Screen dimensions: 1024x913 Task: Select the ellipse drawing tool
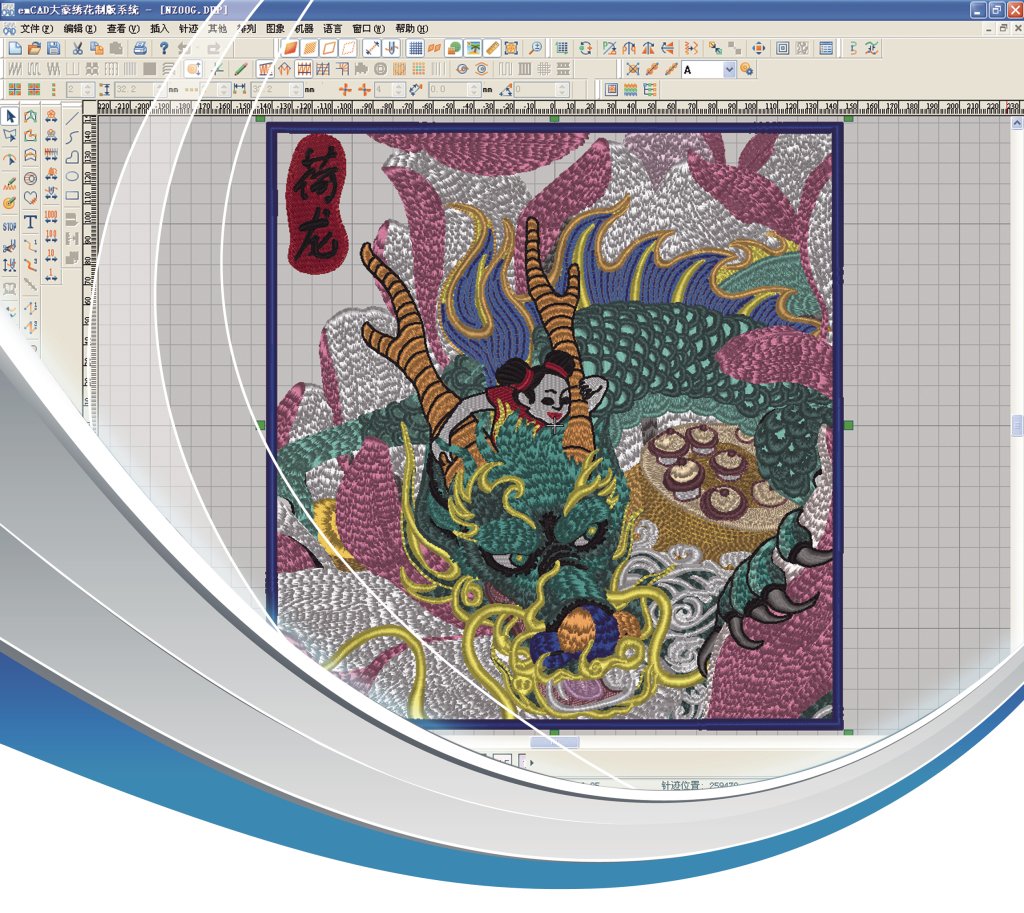tap(72, 176)
